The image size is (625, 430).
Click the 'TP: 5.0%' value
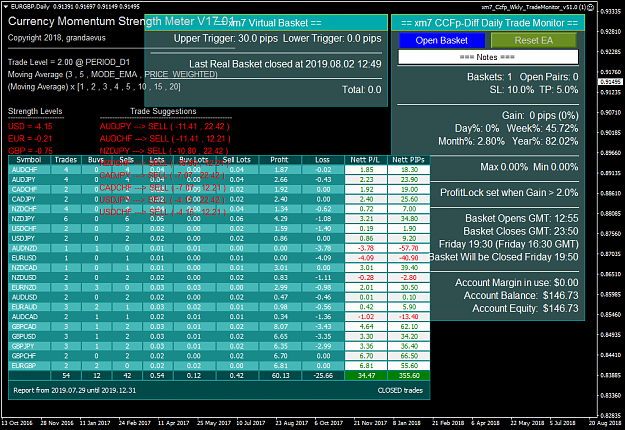559,90
